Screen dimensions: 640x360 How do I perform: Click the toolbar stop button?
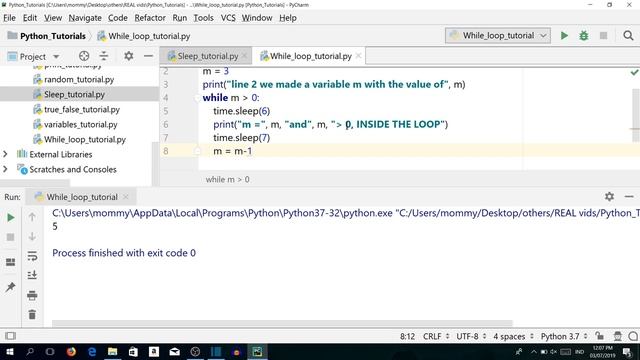[603, 36]
